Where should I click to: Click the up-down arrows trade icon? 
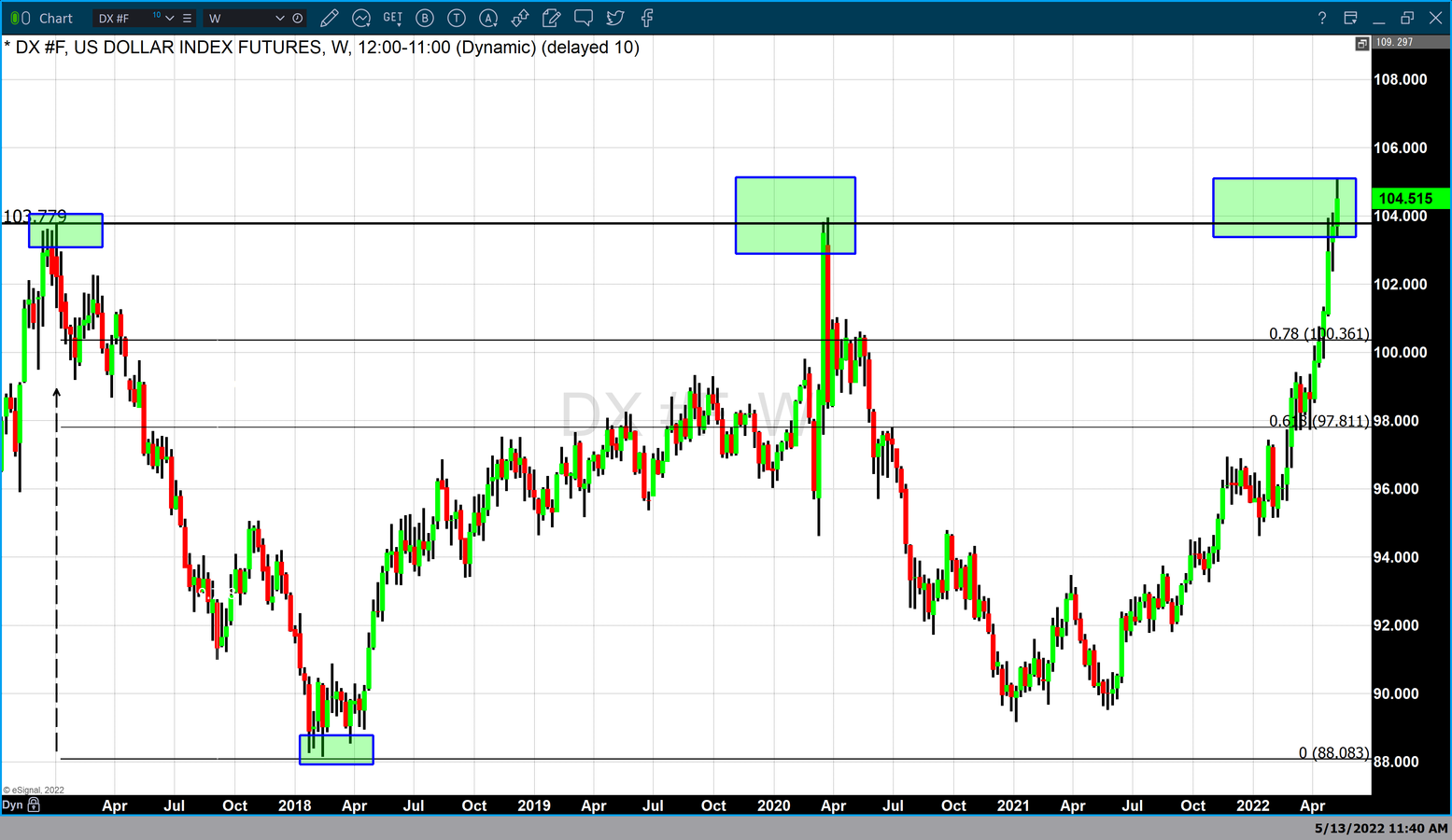tap(520, 18)
